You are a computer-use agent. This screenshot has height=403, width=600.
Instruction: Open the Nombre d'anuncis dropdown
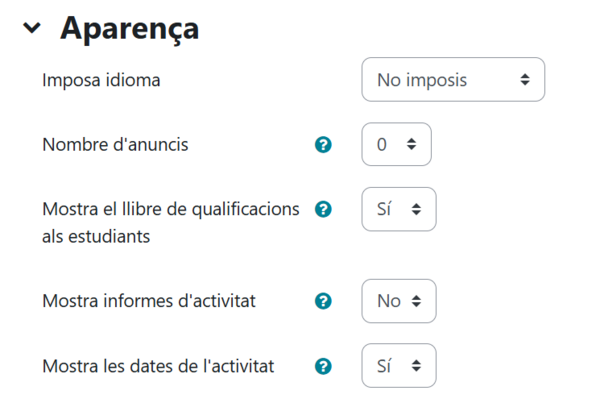tap(396, 145)
